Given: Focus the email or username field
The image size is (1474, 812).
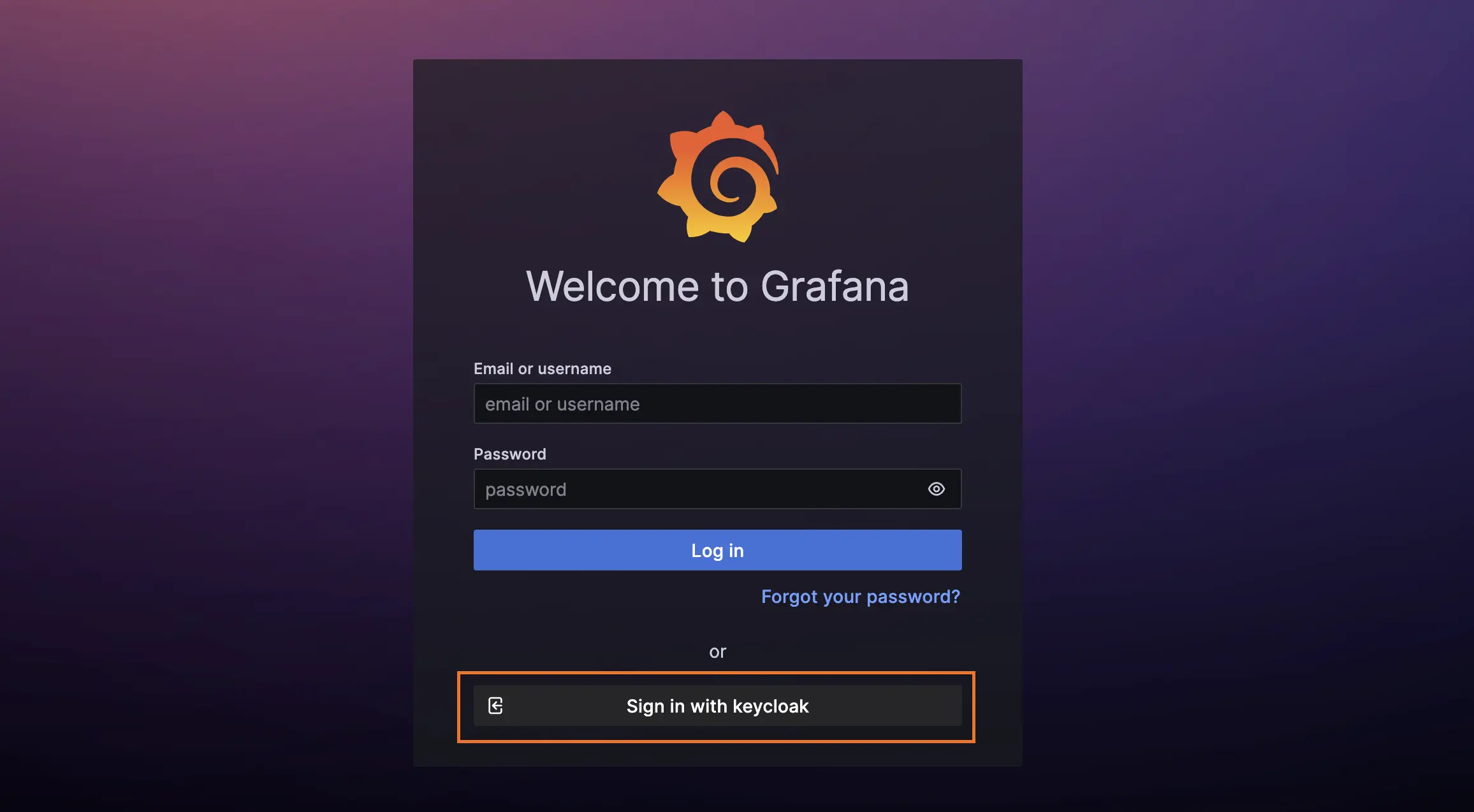Looking at the screenshot, I should (717, 403).
